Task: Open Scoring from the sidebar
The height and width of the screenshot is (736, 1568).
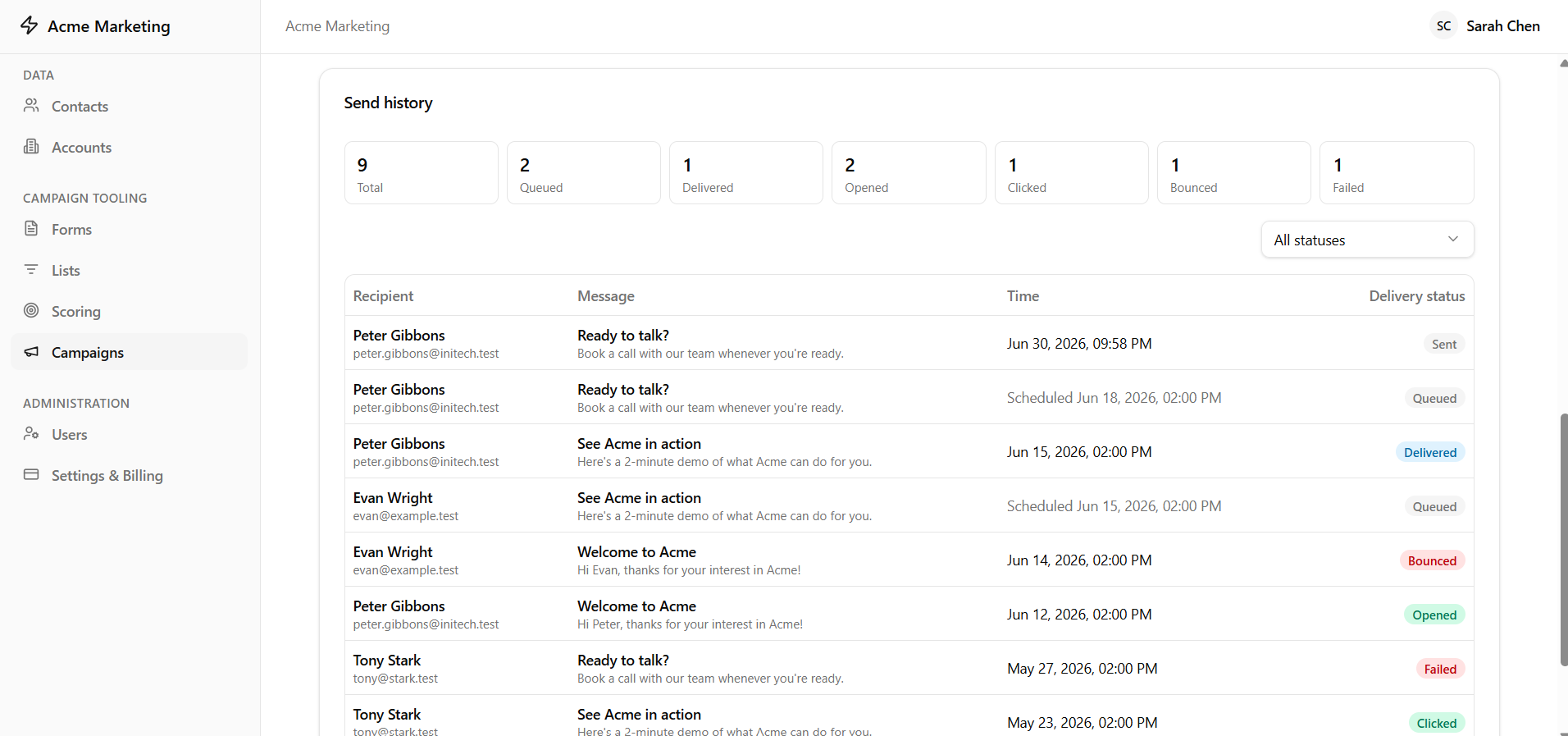Action: (x=129, y=311)
